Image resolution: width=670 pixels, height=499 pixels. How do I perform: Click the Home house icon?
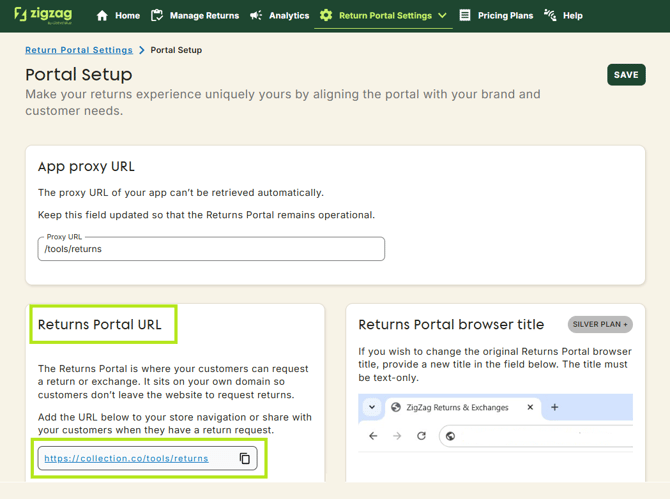(x=102, y=16)
